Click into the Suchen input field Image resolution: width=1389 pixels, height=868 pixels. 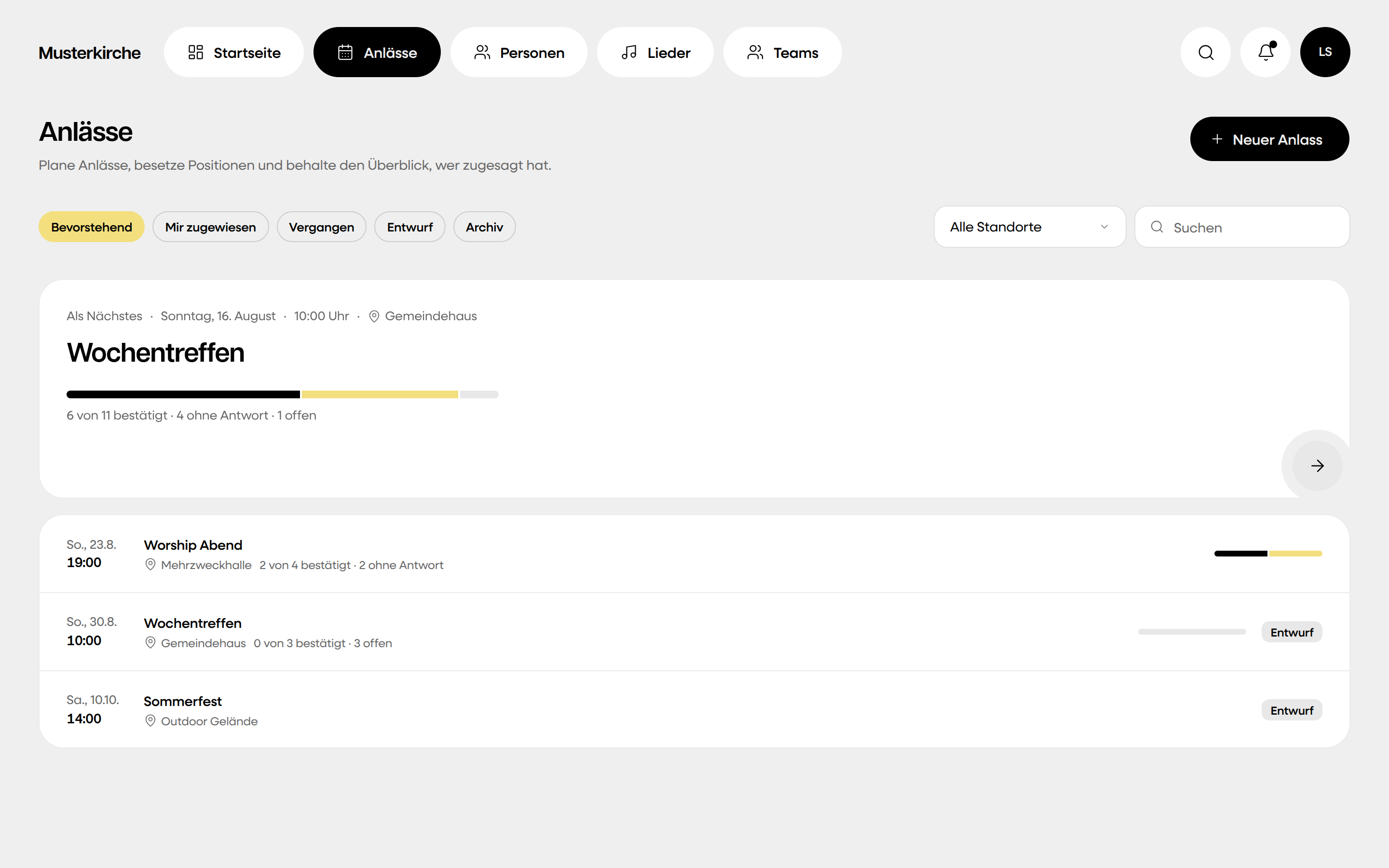[x=1242, y=227]
